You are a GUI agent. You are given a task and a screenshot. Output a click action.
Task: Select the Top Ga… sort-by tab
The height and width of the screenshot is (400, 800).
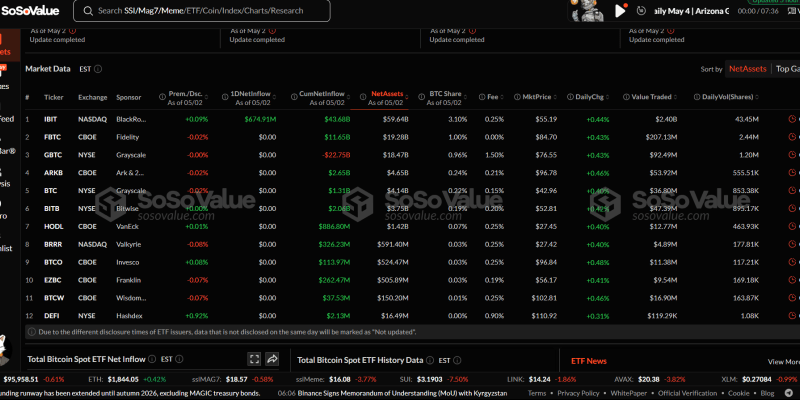(x=788, y=68)
